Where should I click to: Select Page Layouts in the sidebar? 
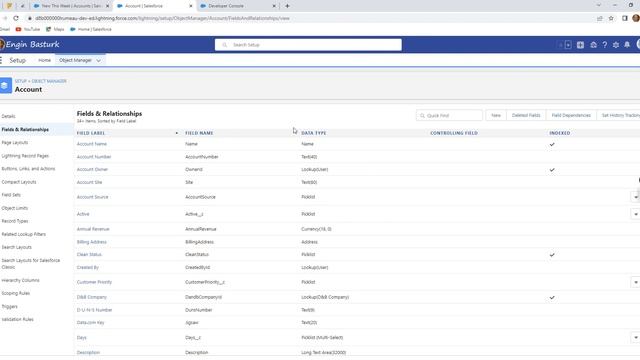[15, 143]
